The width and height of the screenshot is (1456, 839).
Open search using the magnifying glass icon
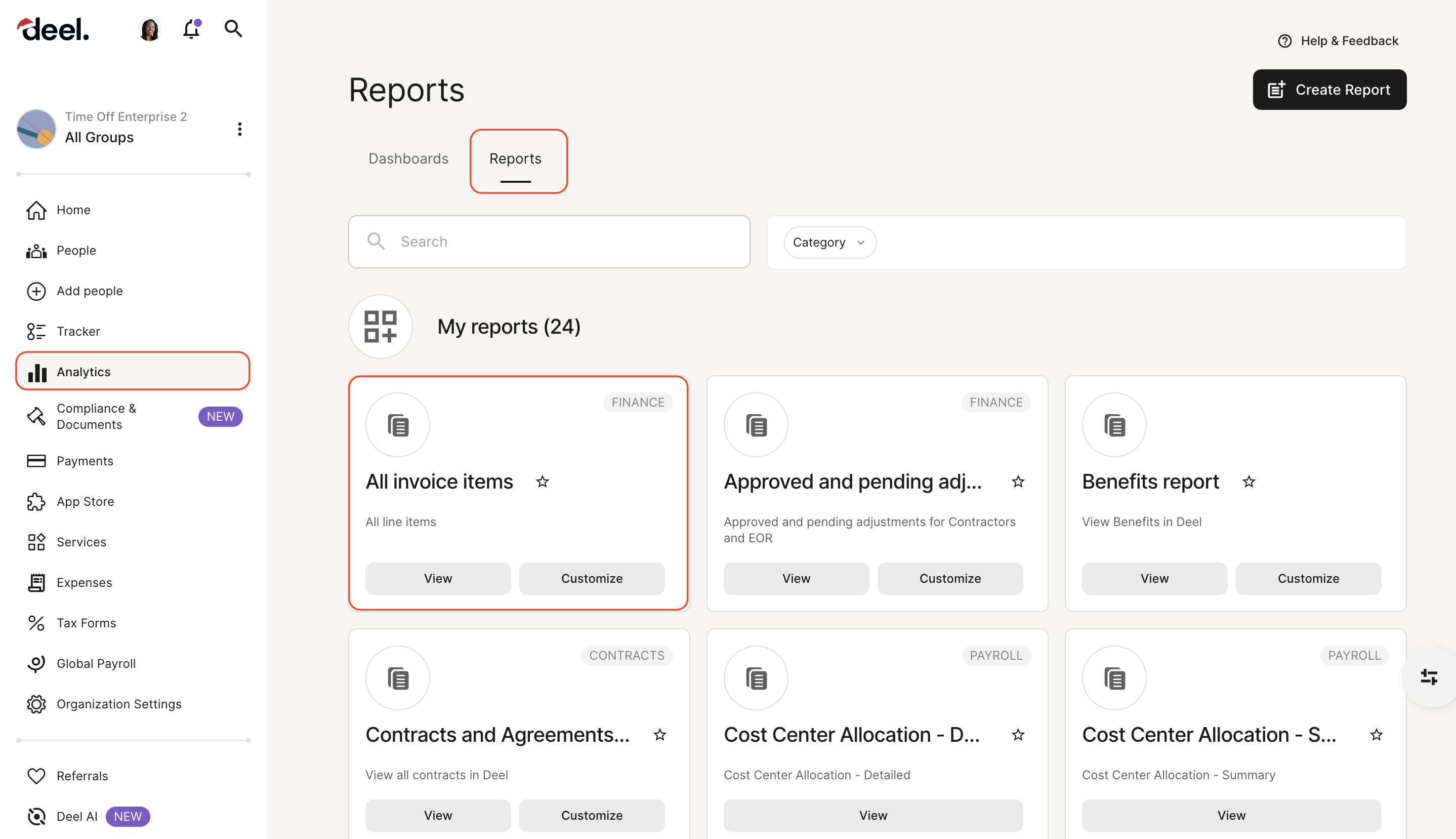[233, 28]
